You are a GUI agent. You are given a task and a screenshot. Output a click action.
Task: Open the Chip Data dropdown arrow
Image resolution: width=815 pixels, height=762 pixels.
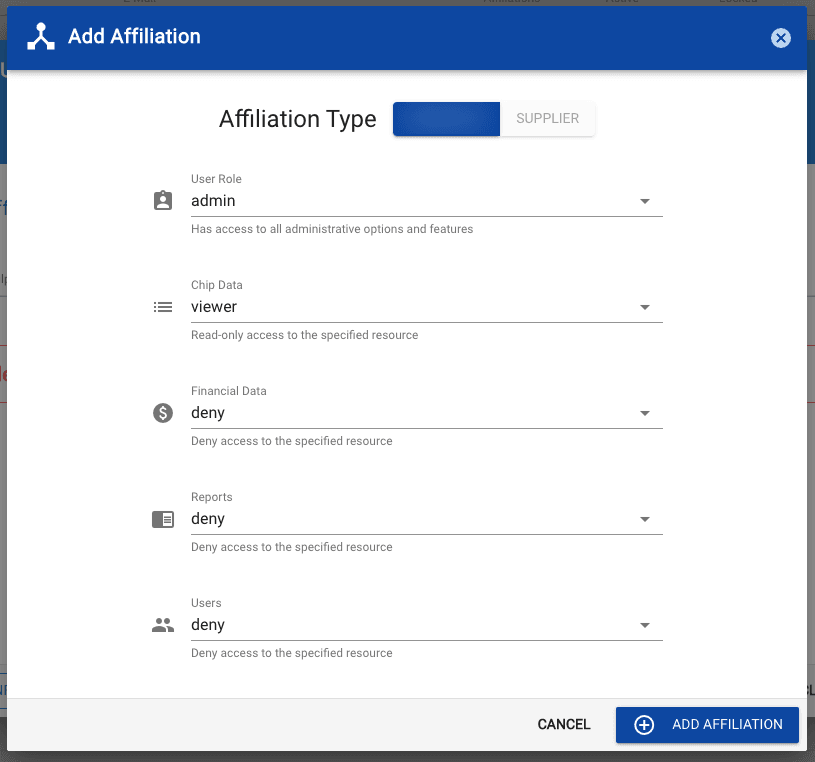tap(645, 307)
